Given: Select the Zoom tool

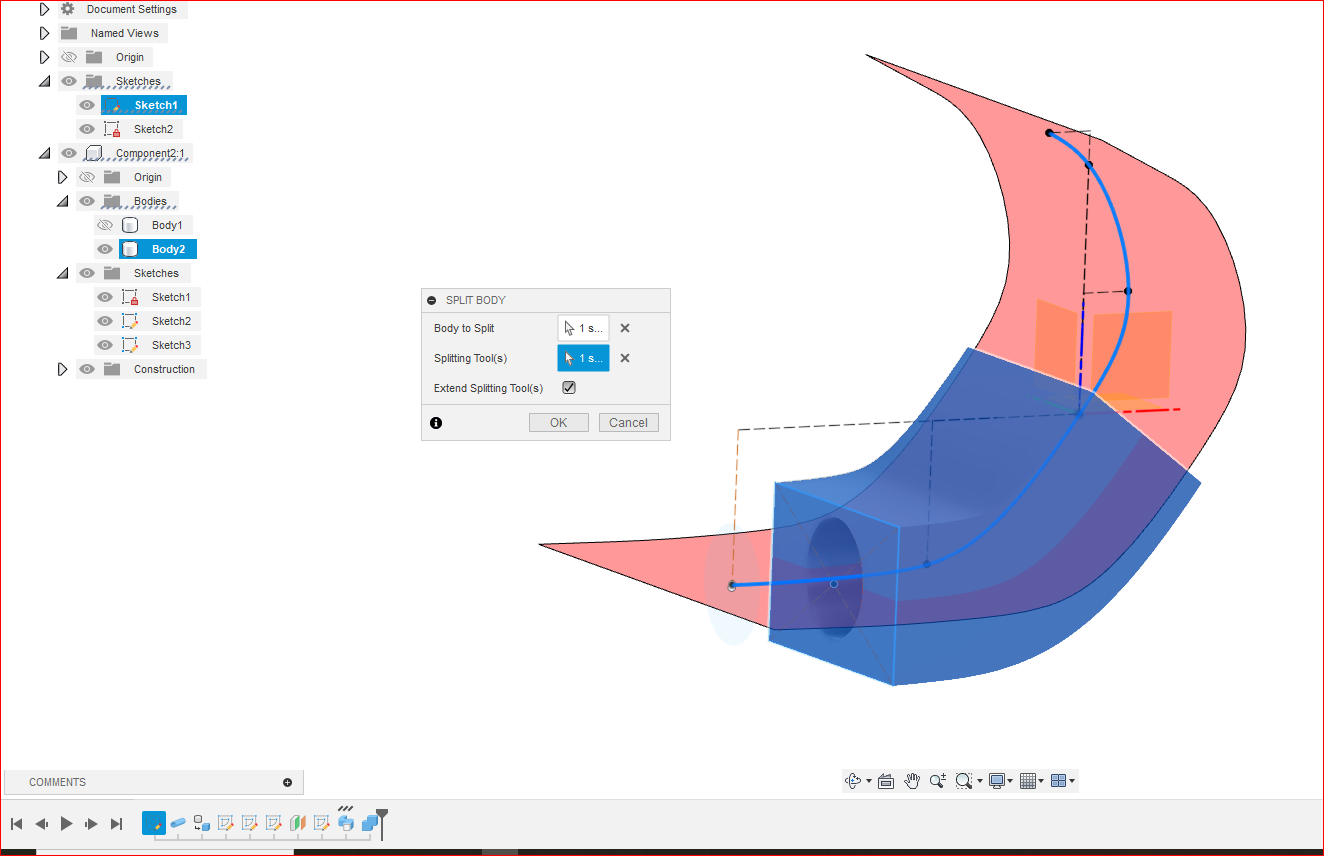Looking at the screenshot, I should point(937,781).
